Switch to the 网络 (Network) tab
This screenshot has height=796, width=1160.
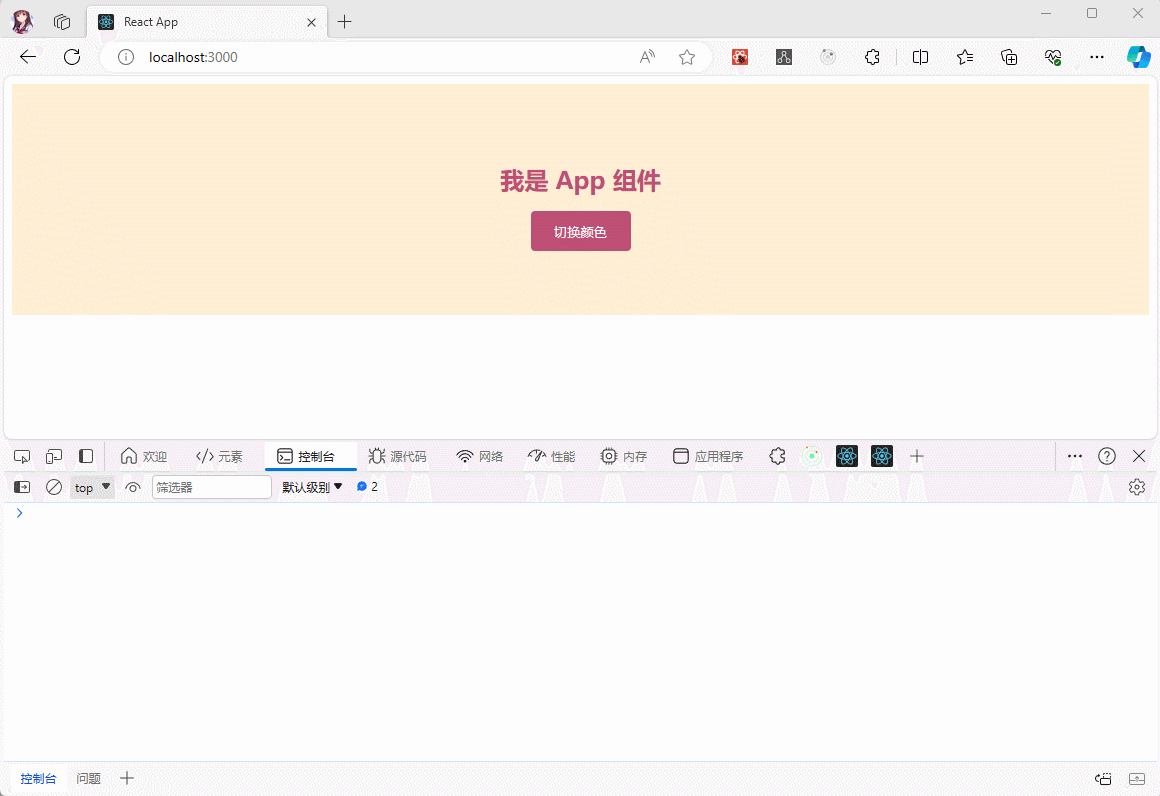[x=479, y=456]
